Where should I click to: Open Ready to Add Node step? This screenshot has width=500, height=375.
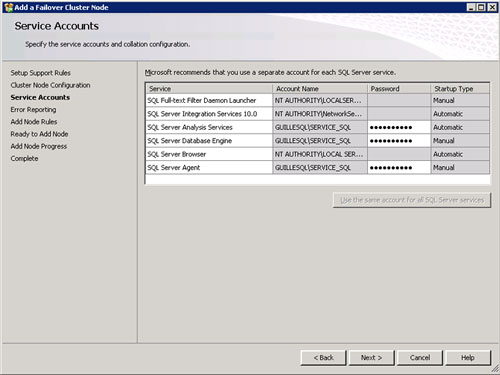(39, 134)
